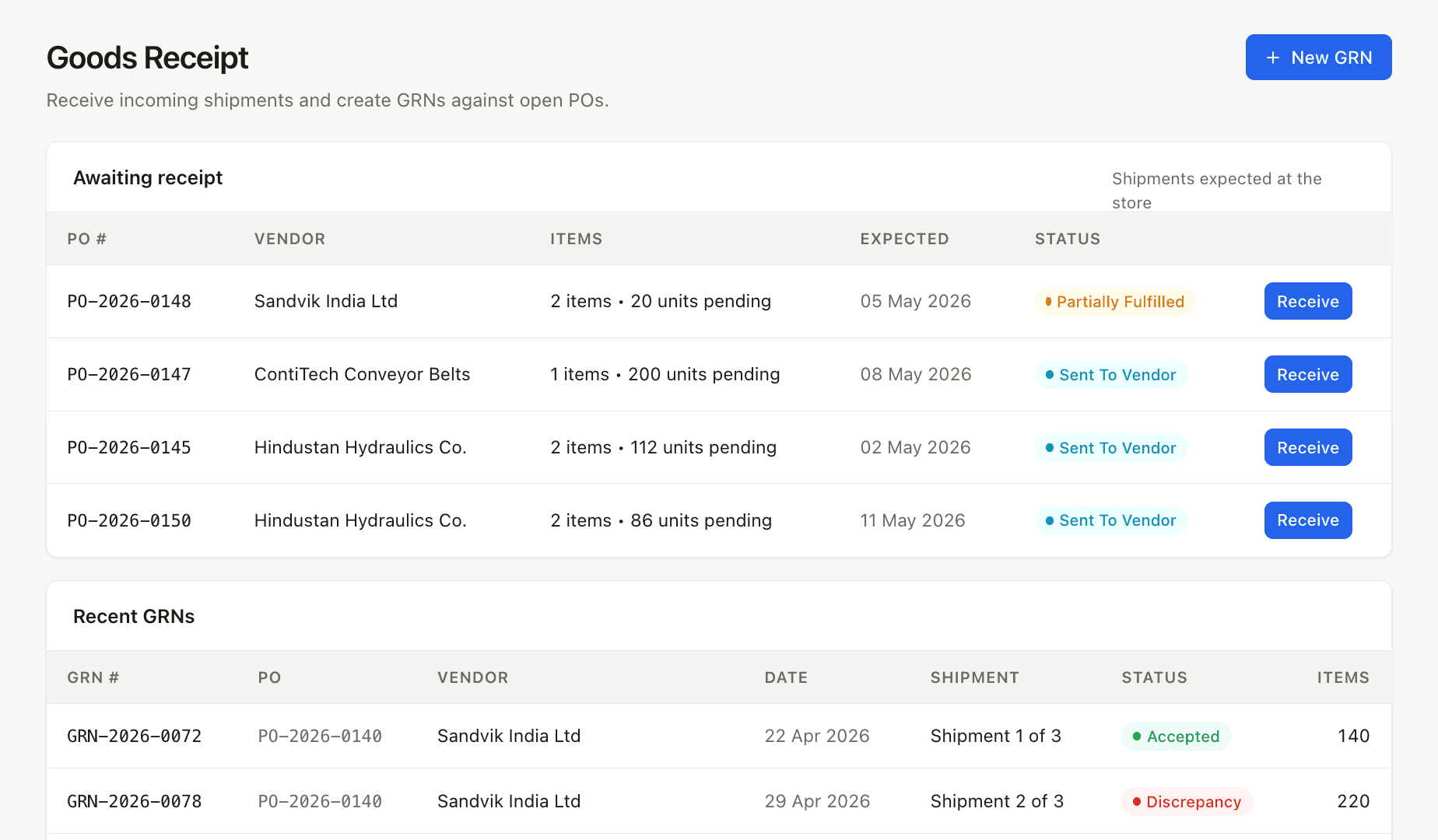The image size is (1438, 840).
Task: Click Hindustan Hydraulics Co. in PO-2026-0150 row
Action: pyautogui.click(x=360, y=520)
